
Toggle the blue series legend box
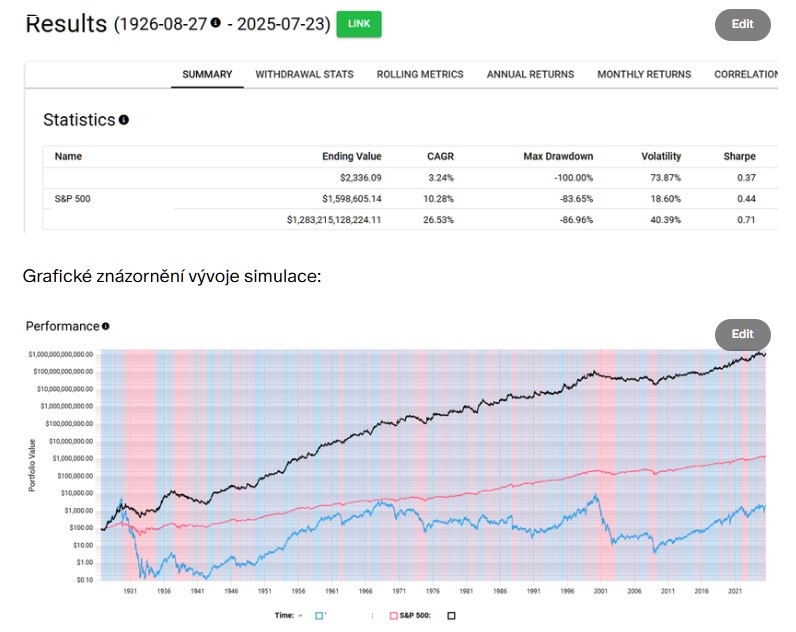click(320, 617)
